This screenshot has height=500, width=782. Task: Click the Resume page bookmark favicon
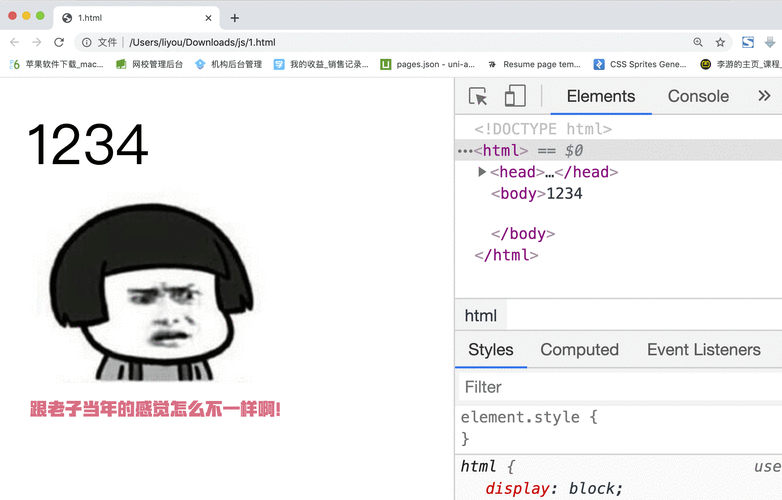(x=492, y=64)
